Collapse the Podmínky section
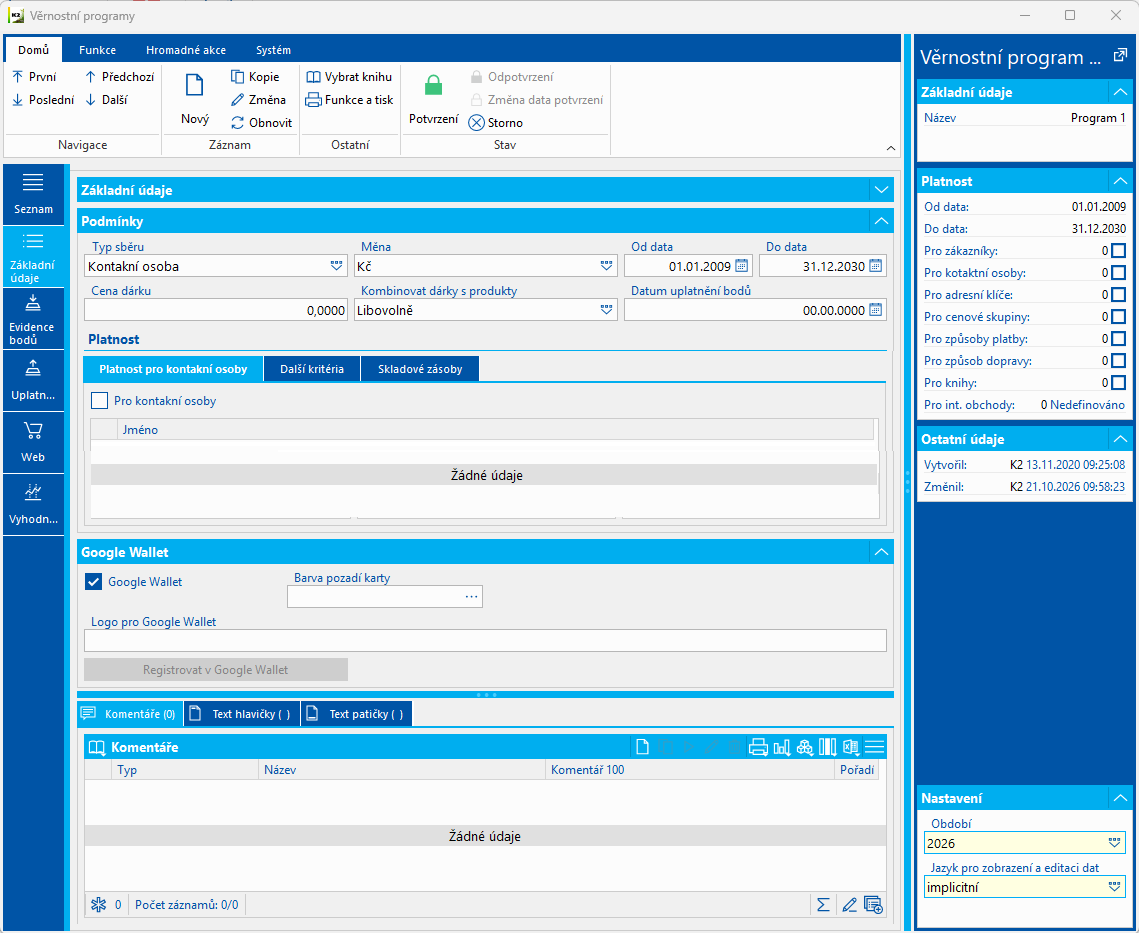The width and height of the screenshot is (1139, 933). (x=881, y=221)
